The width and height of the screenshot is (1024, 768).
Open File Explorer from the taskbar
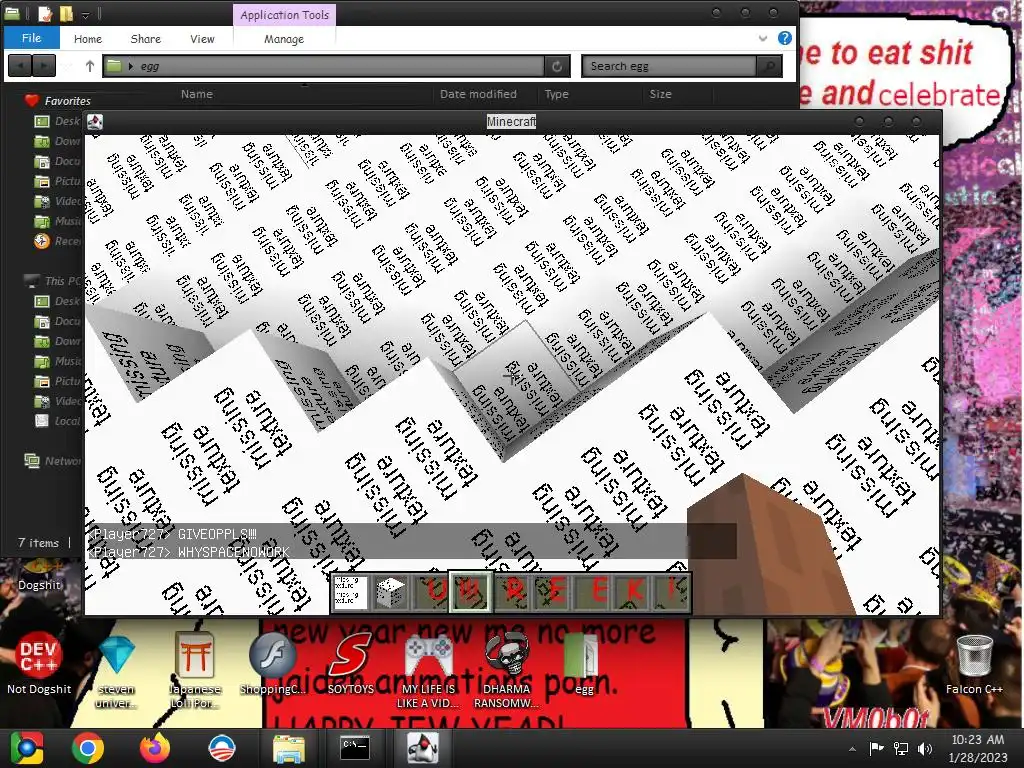pos(288,748)
